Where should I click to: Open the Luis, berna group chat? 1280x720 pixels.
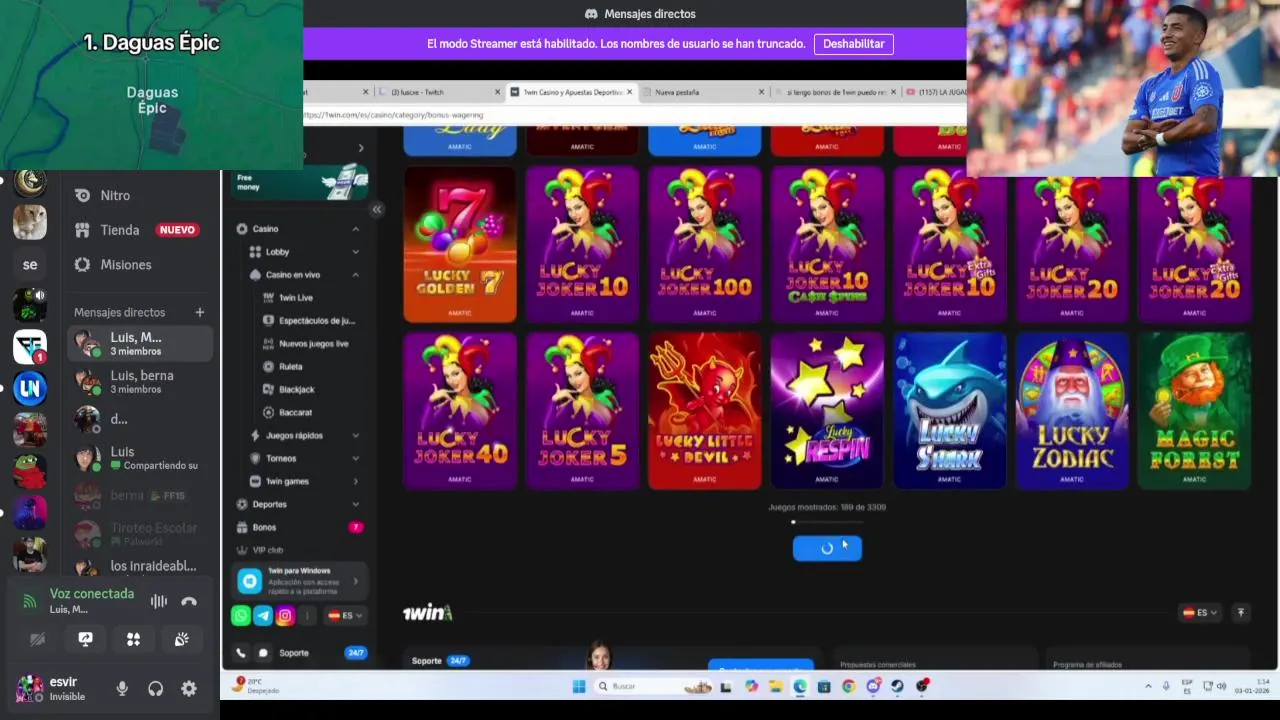pyautogui.click(x=141, y=382)
